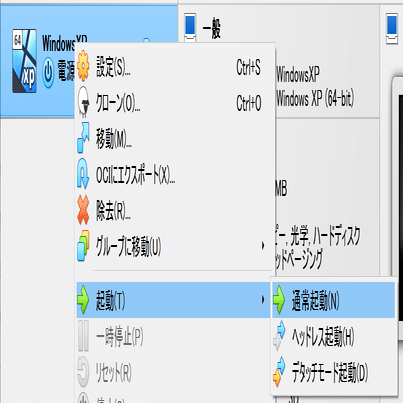
Task: Expand the グループに移動(U) submenu arrow
Action: pos(263,246)
